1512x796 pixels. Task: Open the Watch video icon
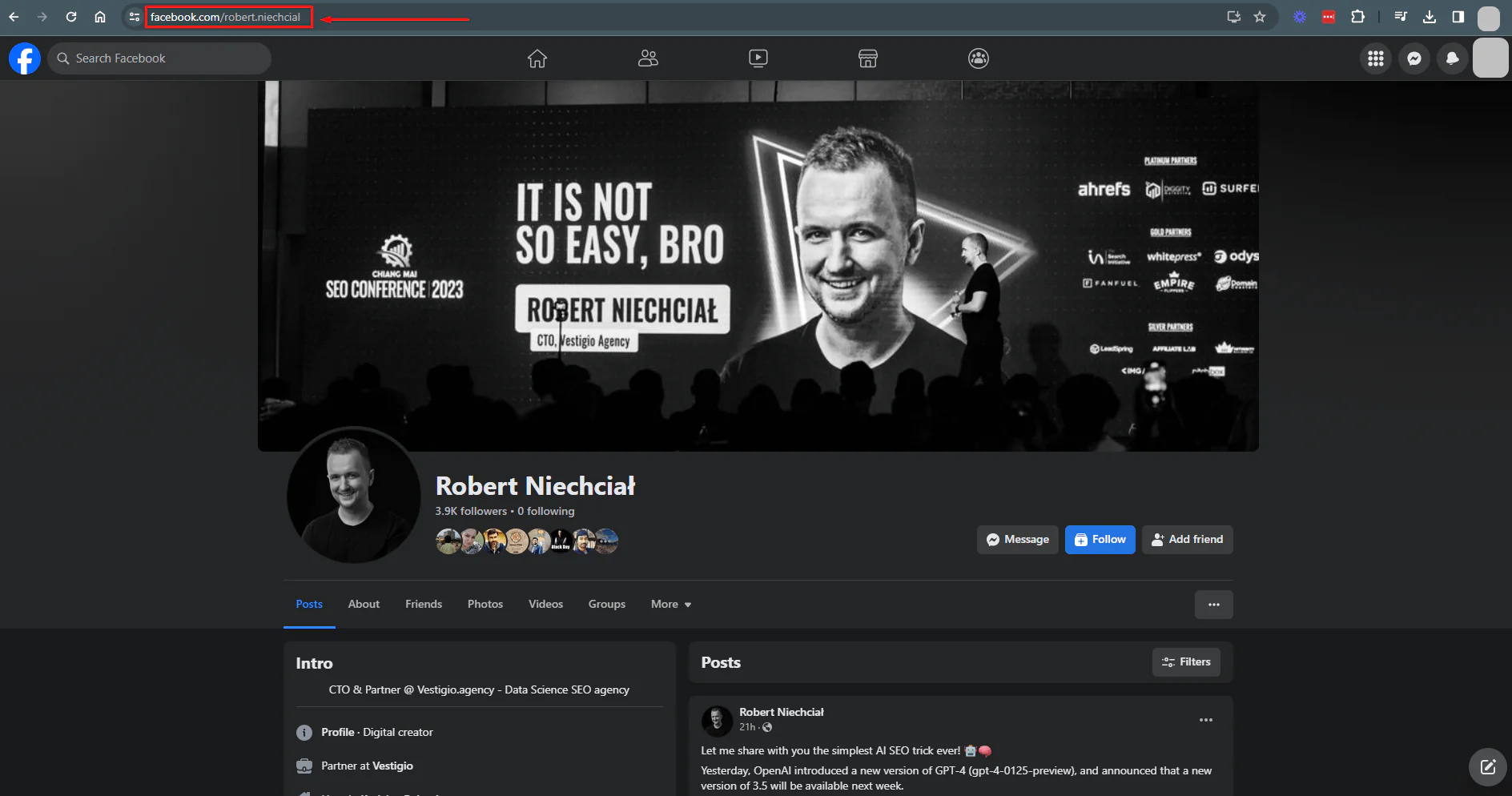pyautogui.click(x=758, y=58)
